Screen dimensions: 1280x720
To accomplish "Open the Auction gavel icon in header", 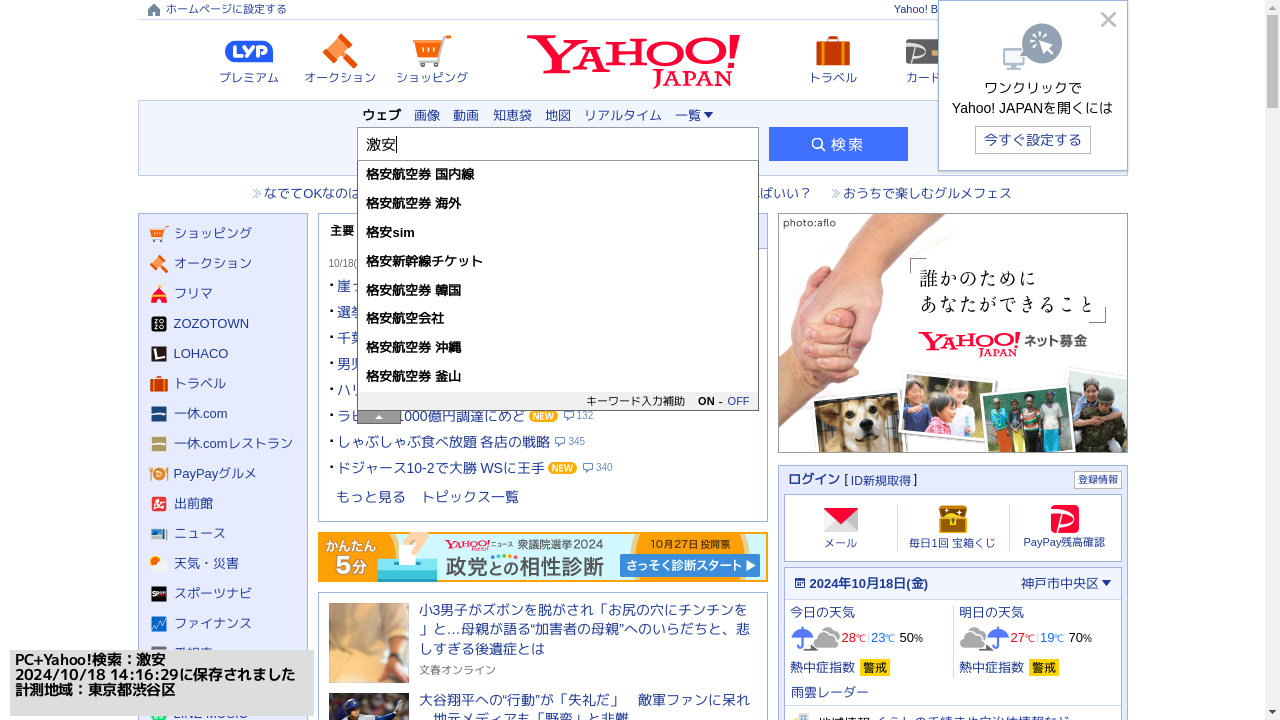I will pyautogui.click(x=339, y=51).
